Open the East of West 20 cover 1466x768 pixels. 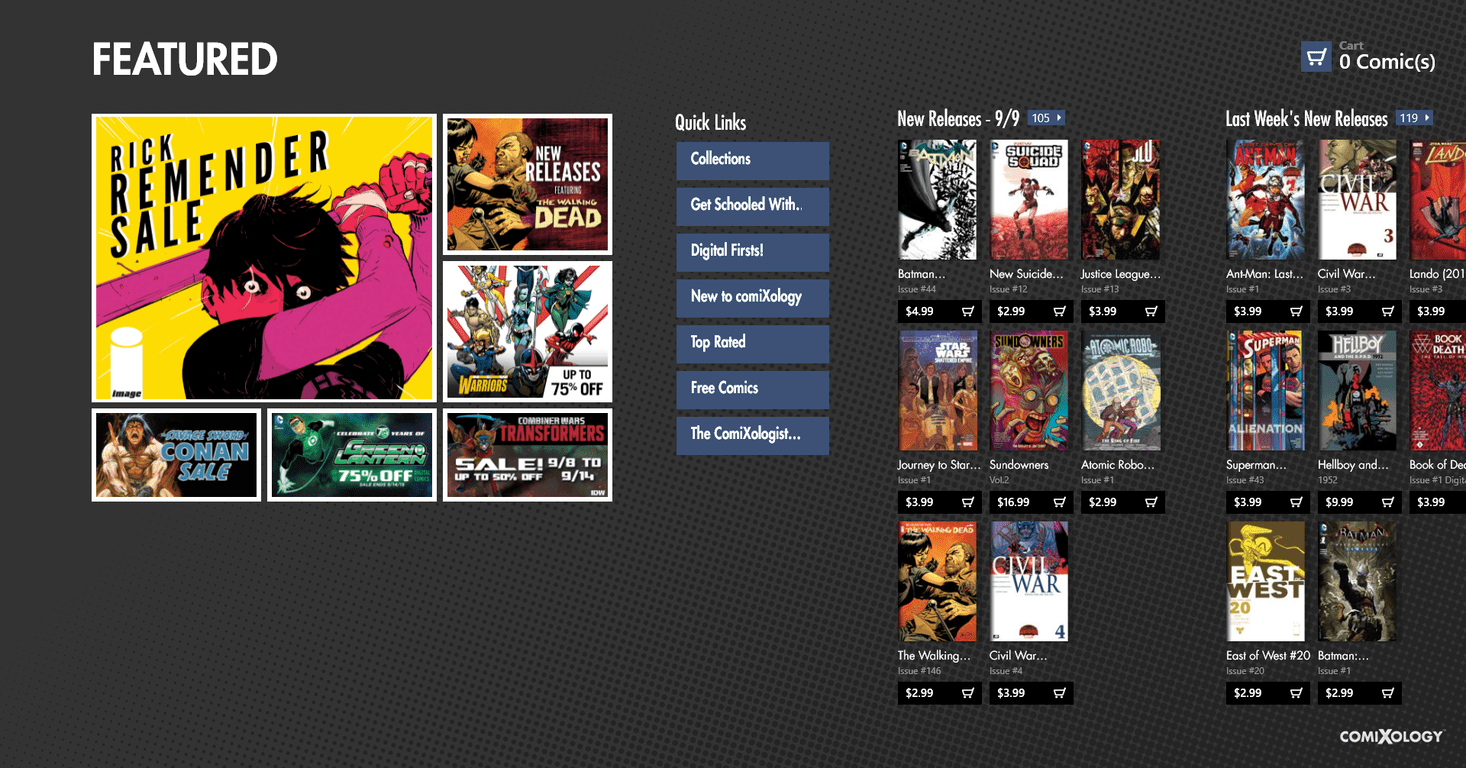(1266, 582)
